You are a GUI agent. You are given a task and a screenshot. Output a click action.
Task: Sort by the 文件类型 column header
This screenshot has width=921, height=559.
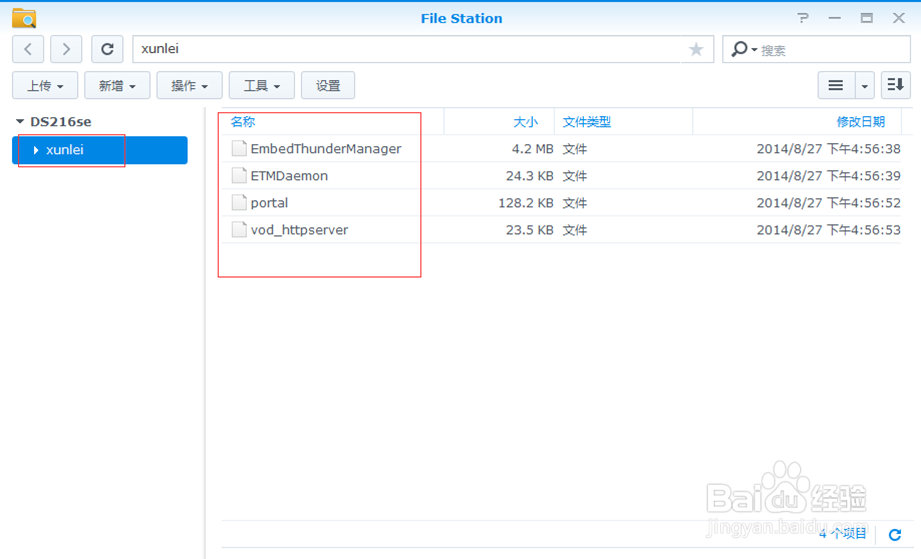[x=587, y=122]
